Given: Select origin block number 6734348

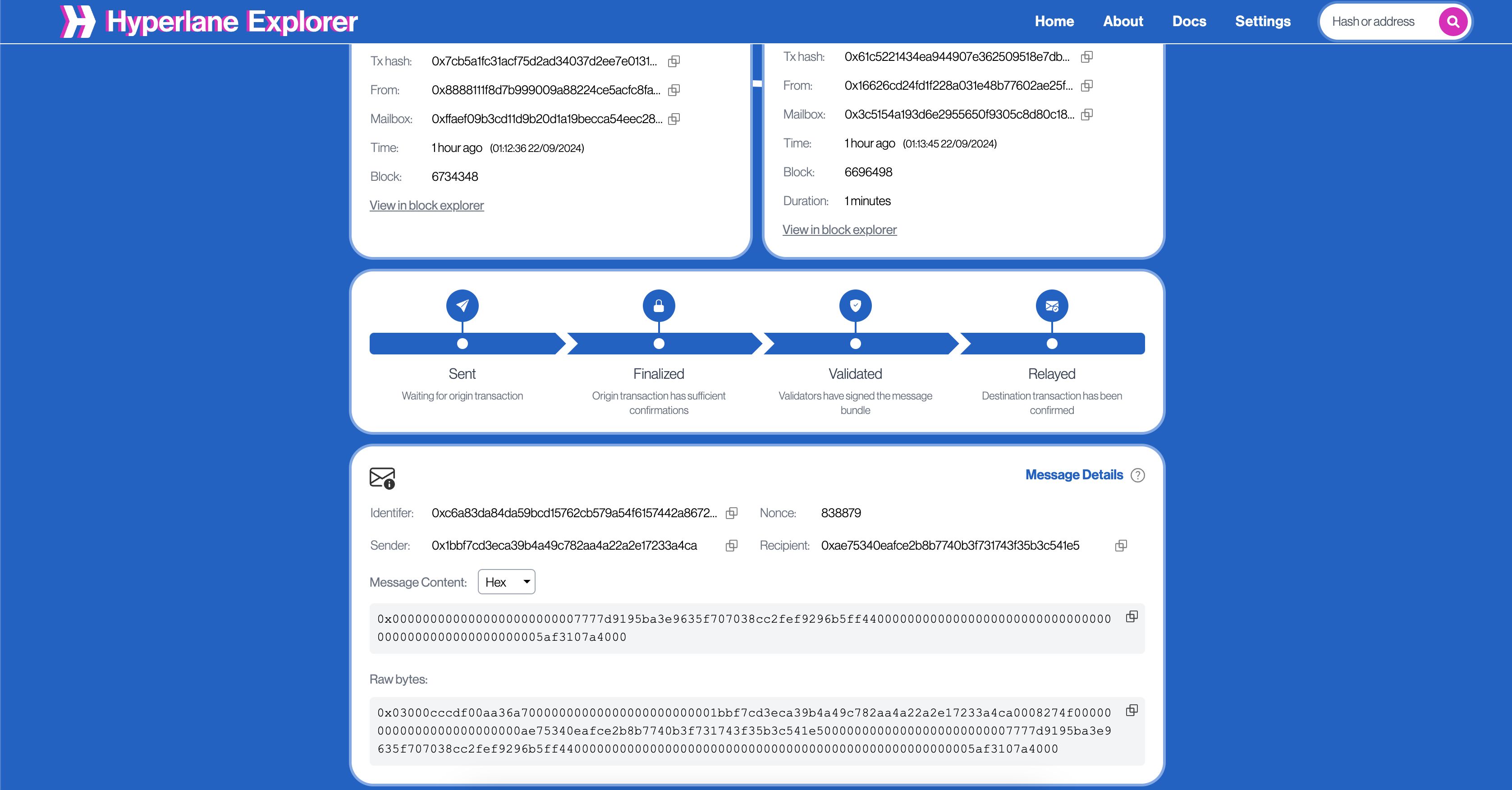Looking at the screenshot, I should click(455, 177).
